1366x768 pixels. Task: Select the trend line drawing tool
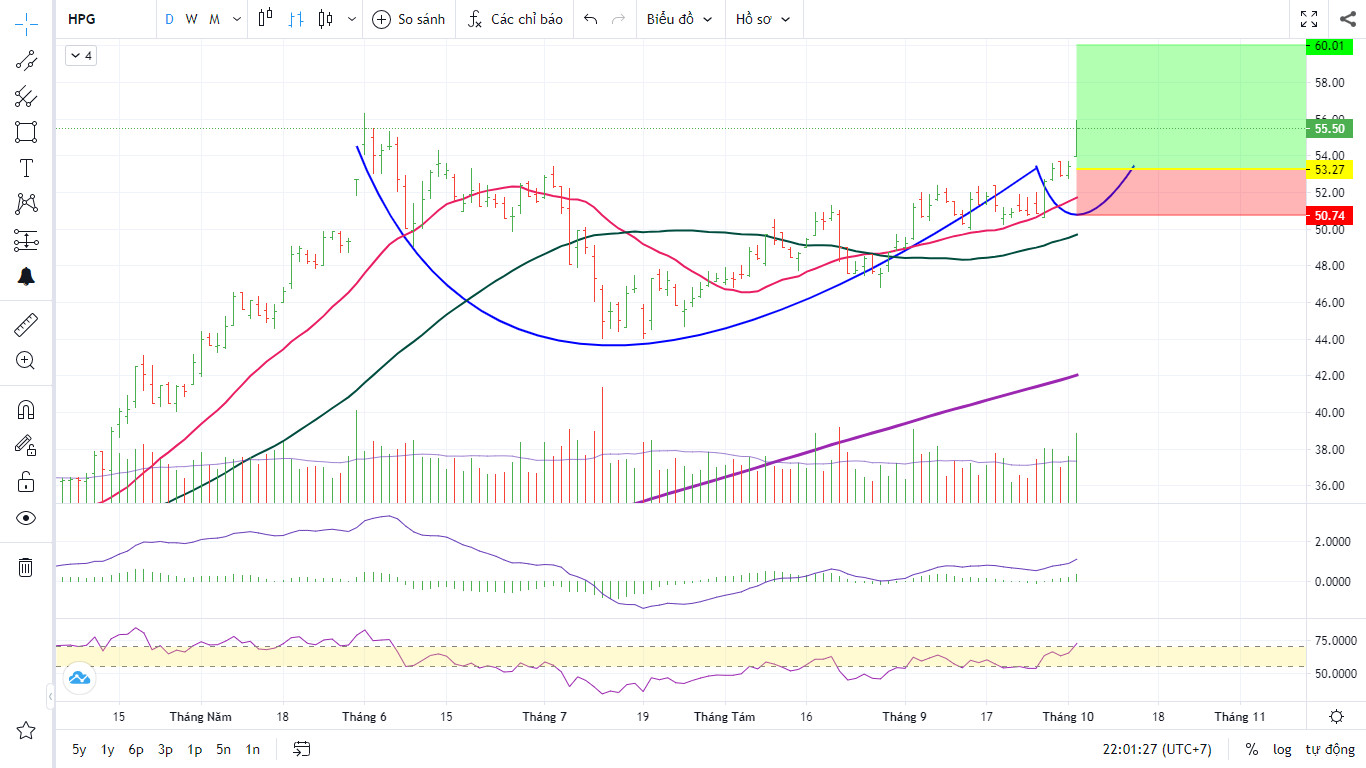tap(26, 60)
